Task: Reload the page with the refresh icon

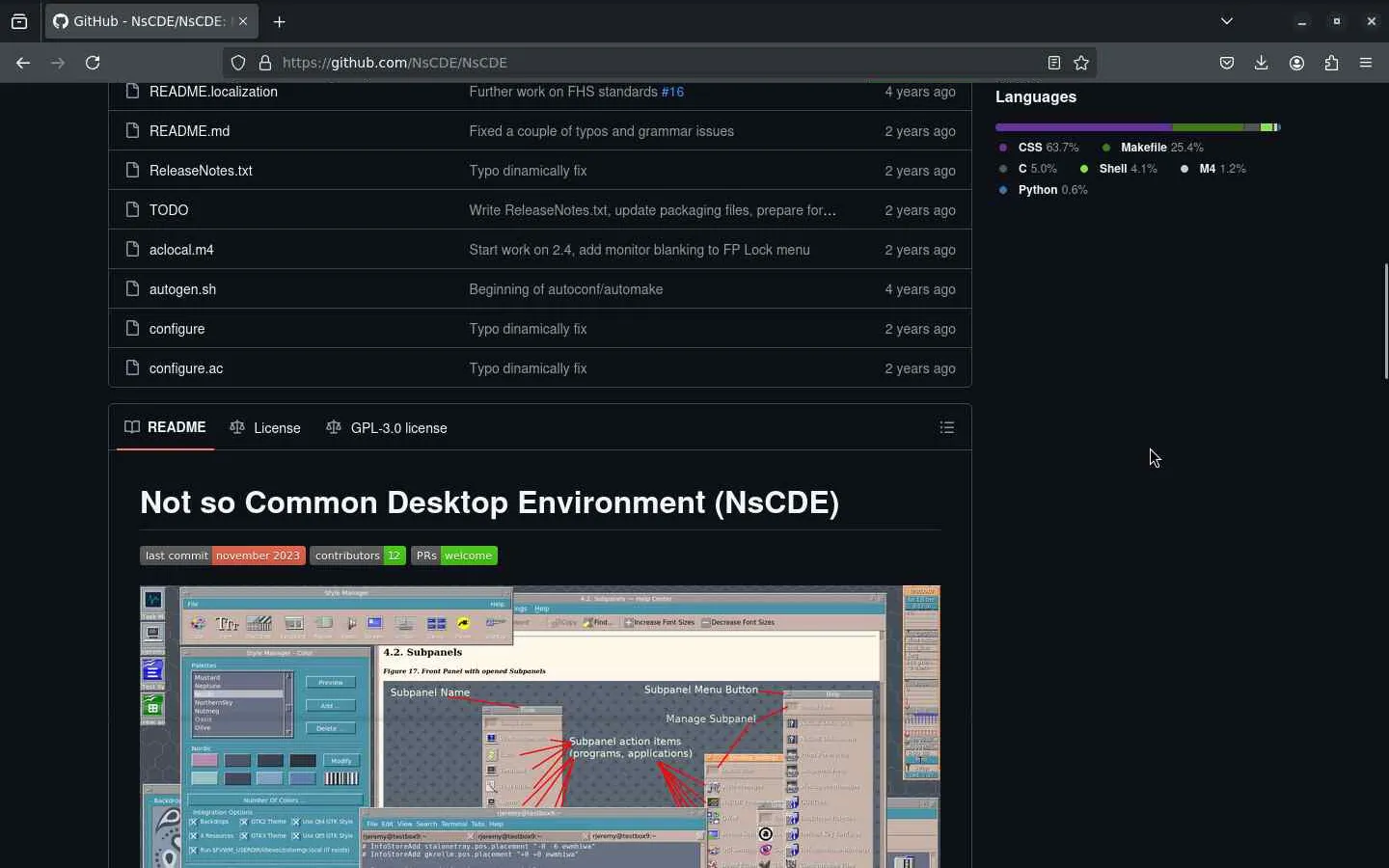Action: pos(93,63)
